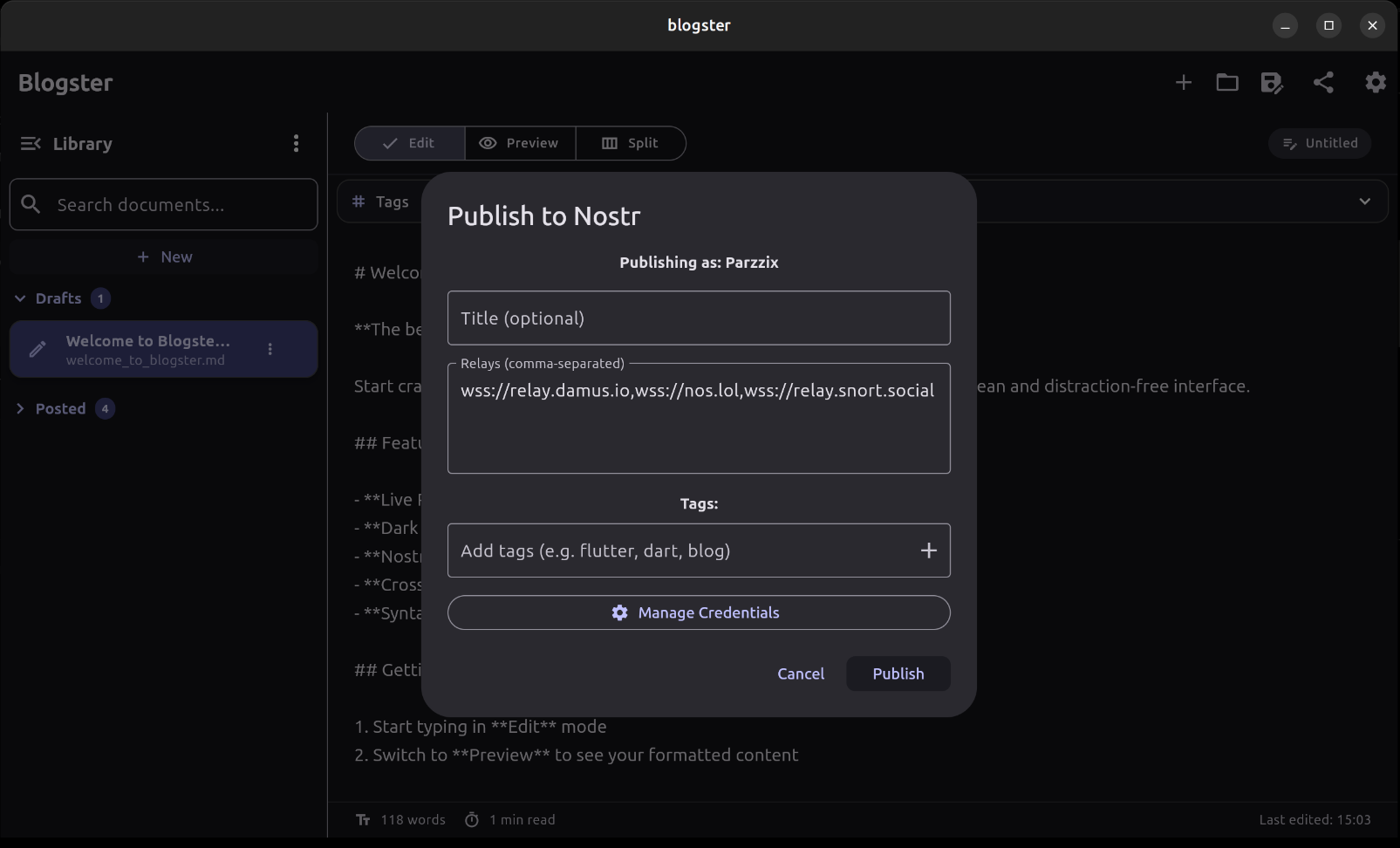Image resolution: width=1400 pixels, height=848 pixels.
Task: Click the share icon in header
Action: click(x=1323, y=83)
